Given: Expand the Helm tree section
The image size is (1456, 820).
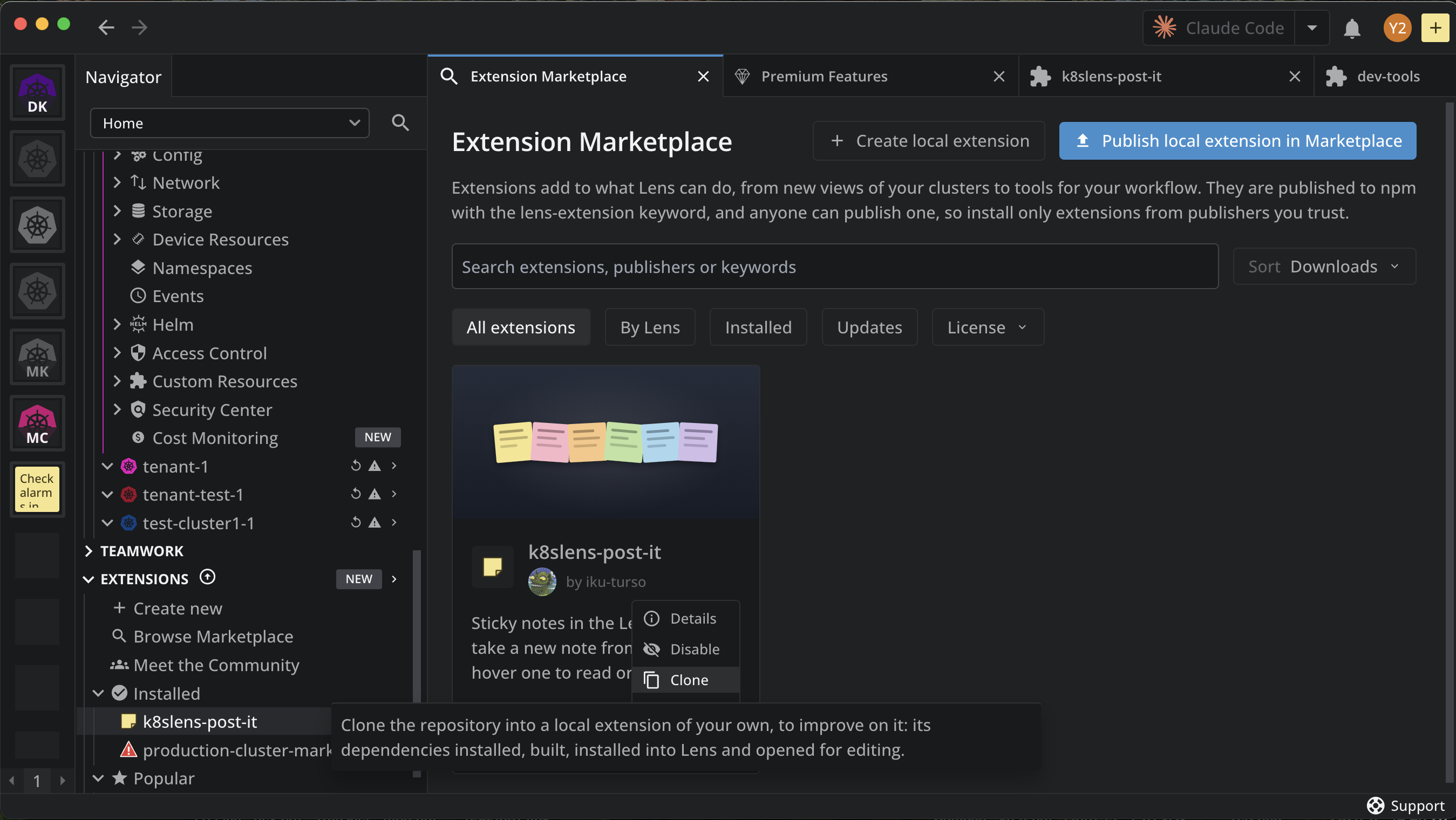Looking at the screenshot, I should coord(117,324).
